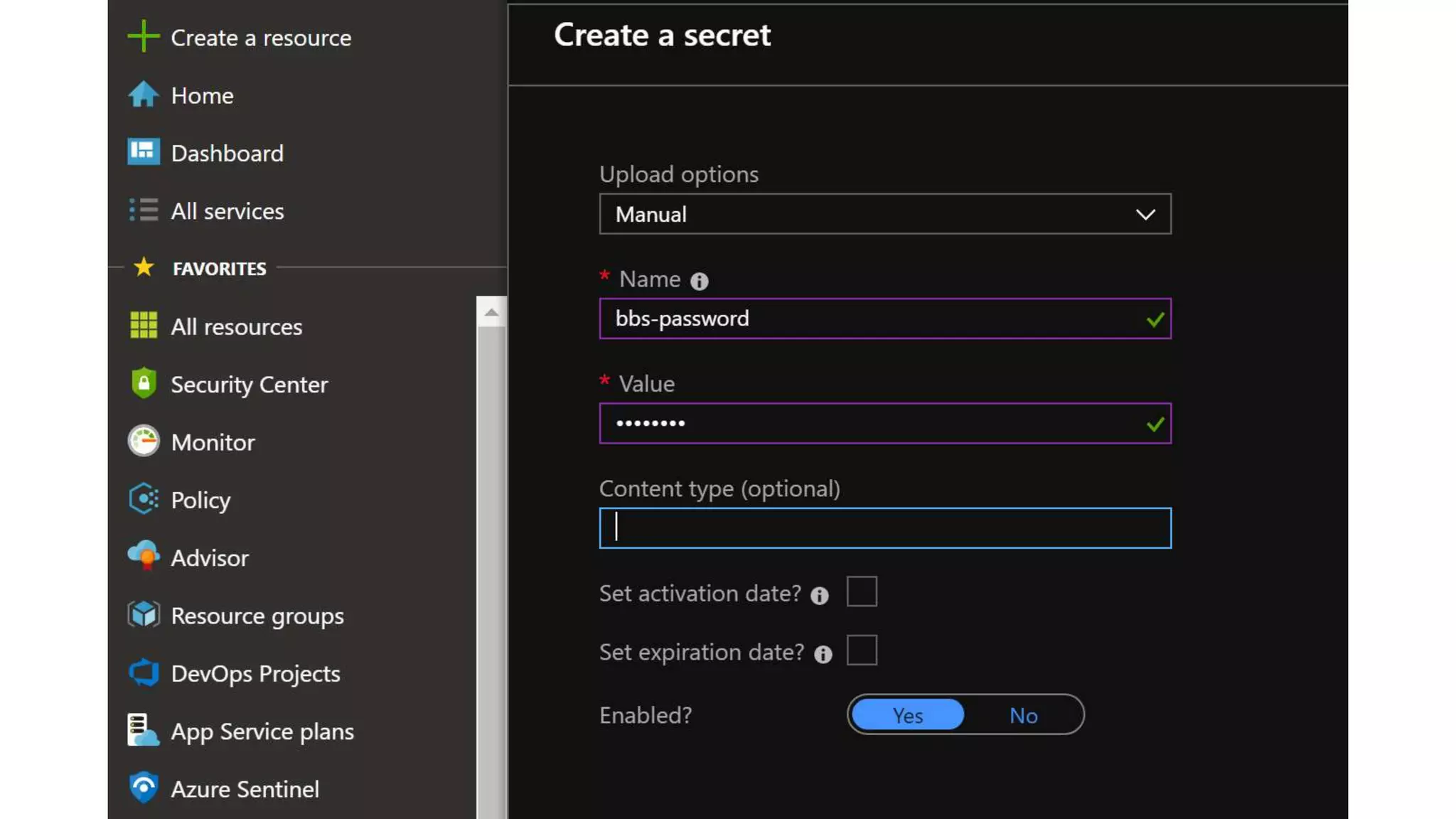Select Yes on the Enabled toggle
Image resolution: width=1456 pixels, height=819 pixels.
tap(907, 715)
